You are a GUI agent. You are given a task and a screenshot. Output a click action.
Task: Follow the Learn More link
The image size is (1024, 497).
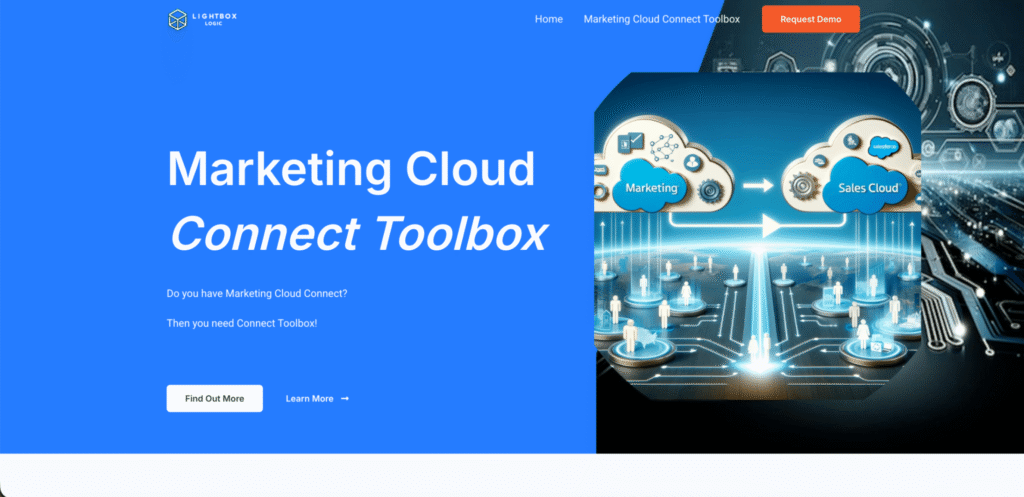tap(317, 398)
